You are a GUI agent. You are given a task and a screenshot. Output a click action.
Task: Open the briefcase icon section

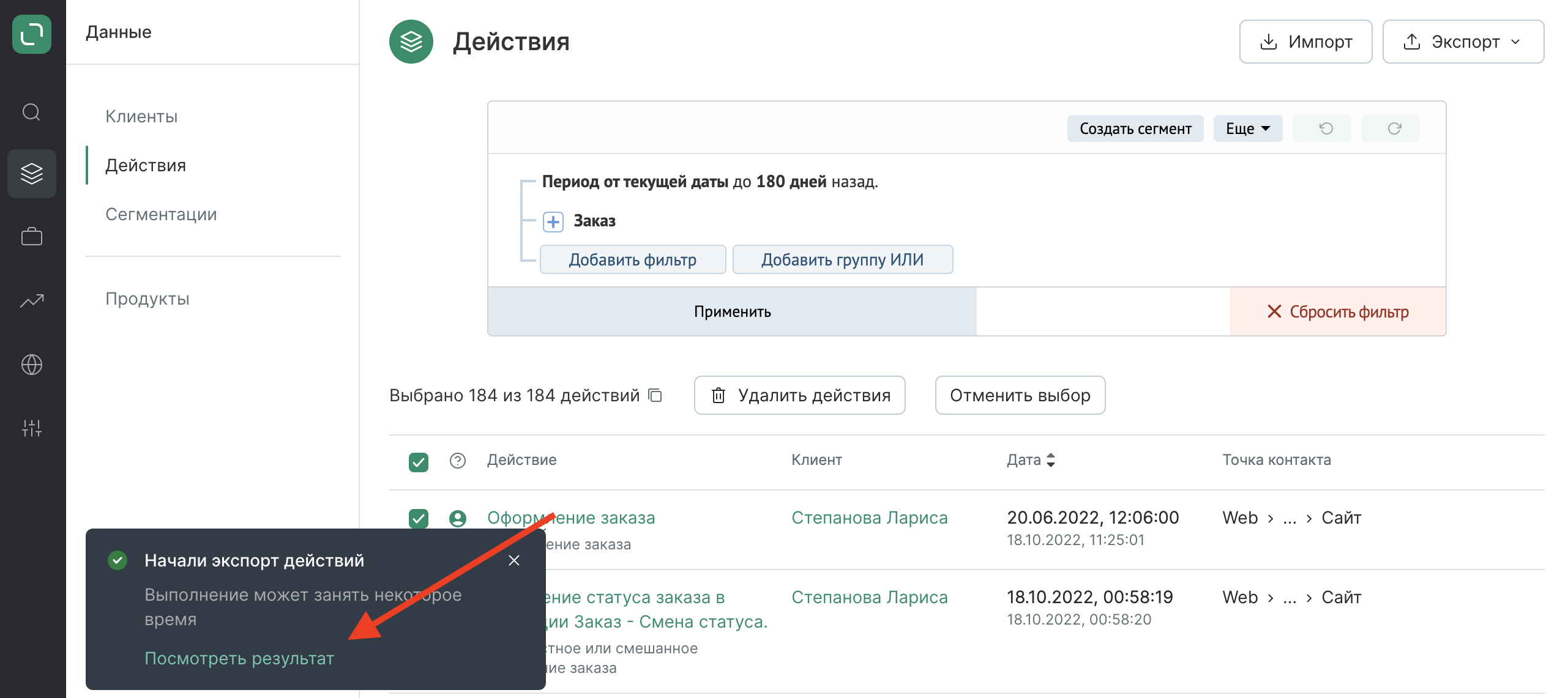pos(32,236)
